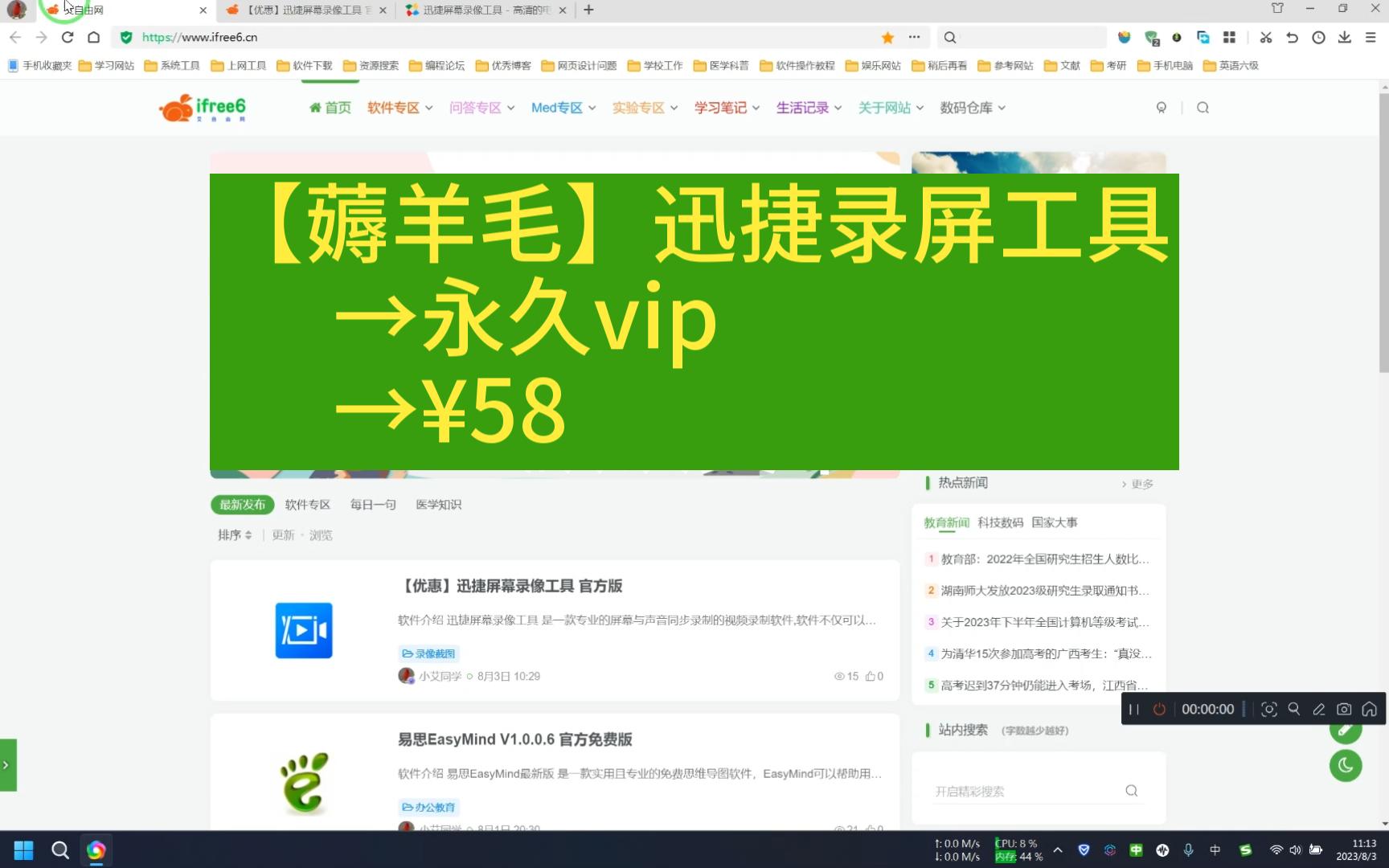Image resolution: width=1389 pixels, height=868 pixels.
Task: Open the Med专区 dropdown menu
Action: pos(563,107)
